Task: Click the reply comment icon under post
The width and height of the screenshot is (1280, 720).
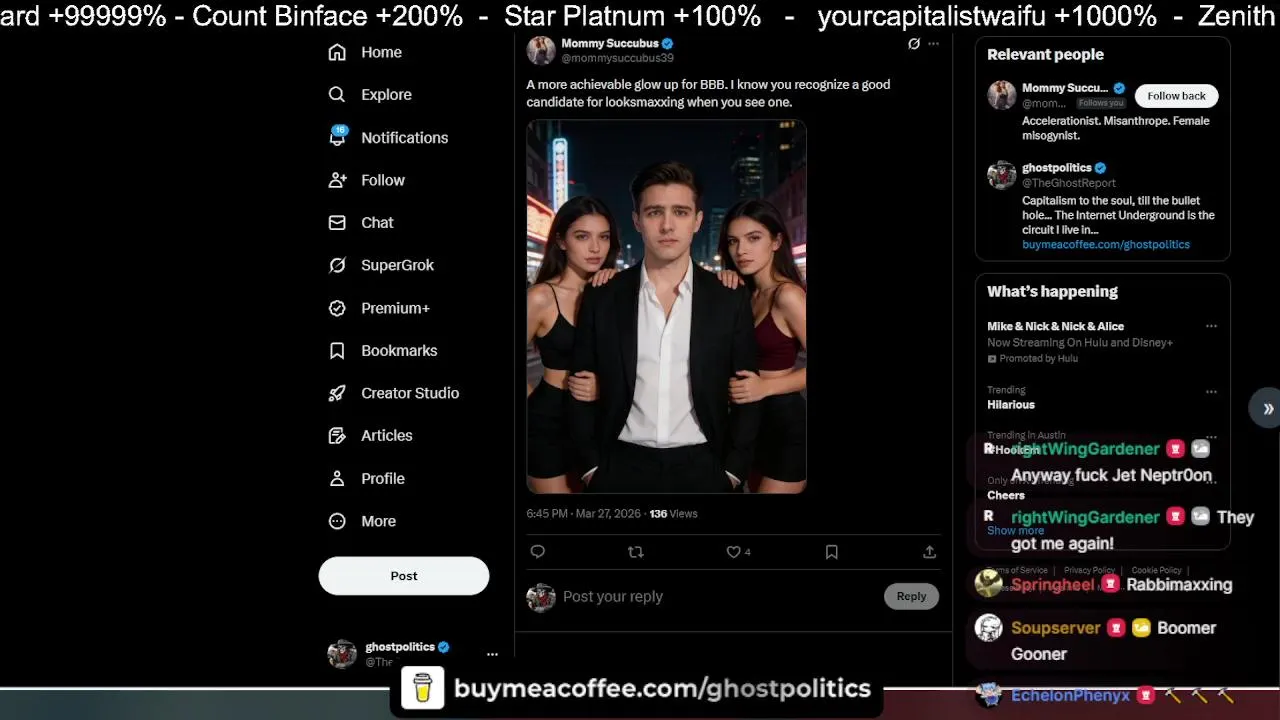Action: tap(537, 552)
